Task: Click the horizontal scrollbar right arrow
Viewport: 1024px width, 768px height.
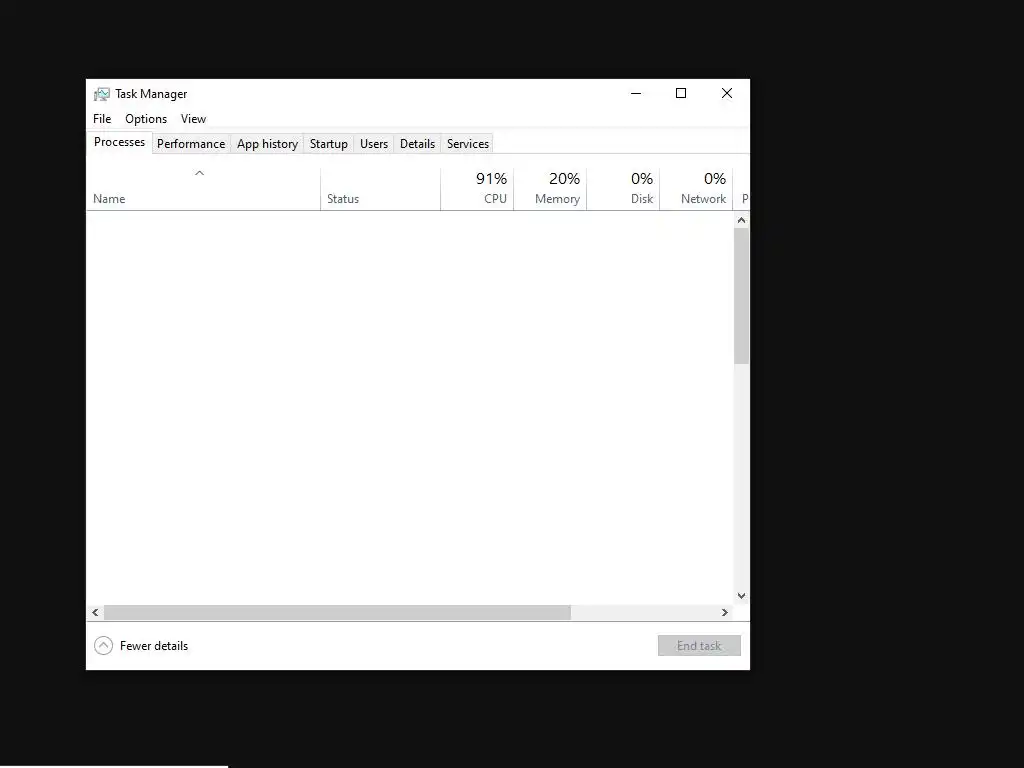Action: (725, 613)
